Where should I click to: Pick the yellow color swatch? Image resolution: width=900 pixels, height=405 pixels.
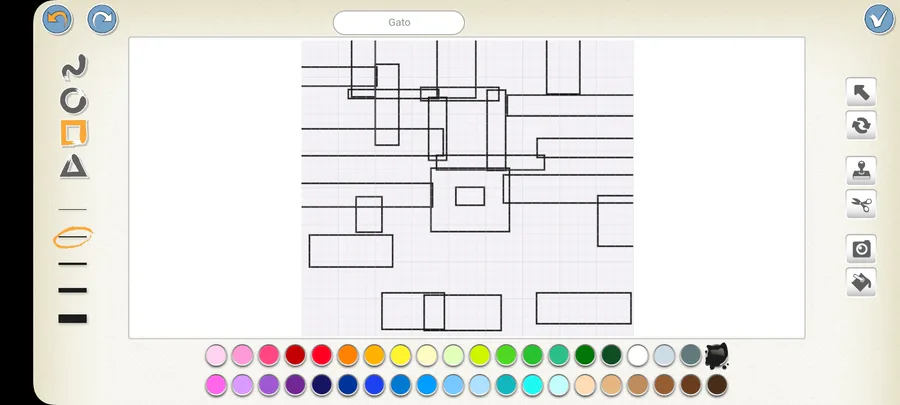point(401,355)
